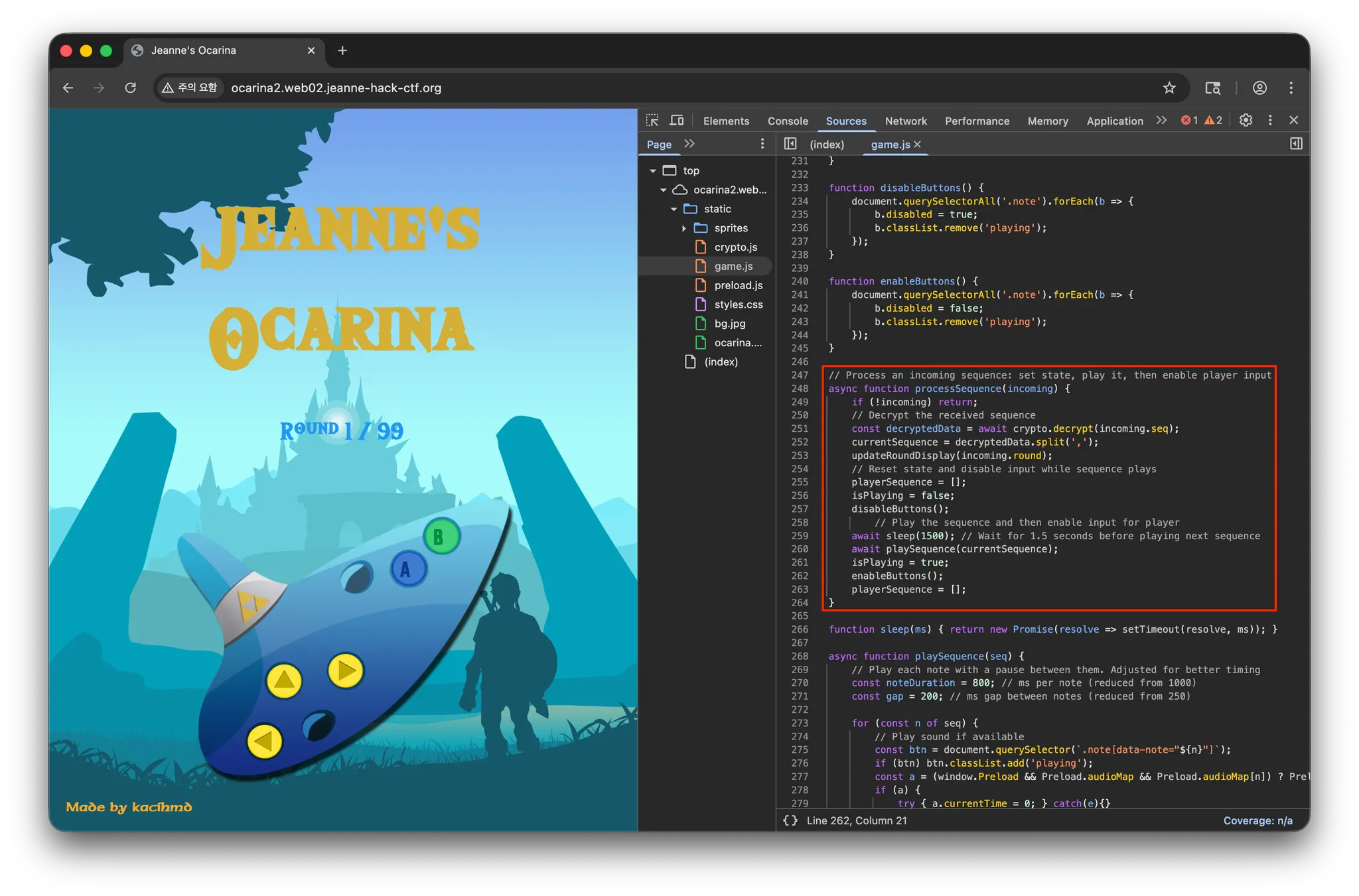Toggle the device toolbar icon
The width and height of the screenshot is (1359, 896).
pos(676,120)
